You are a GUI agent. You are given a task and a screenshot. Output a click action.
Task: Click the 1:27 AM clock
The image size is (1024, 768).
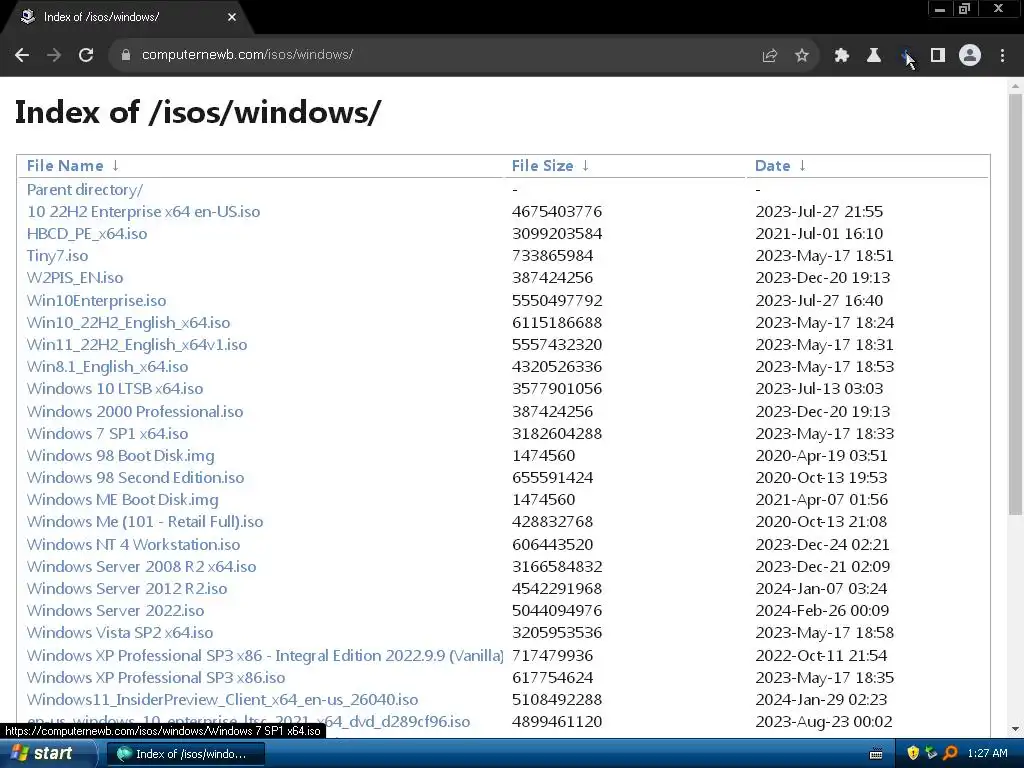(x=987, y=754)
